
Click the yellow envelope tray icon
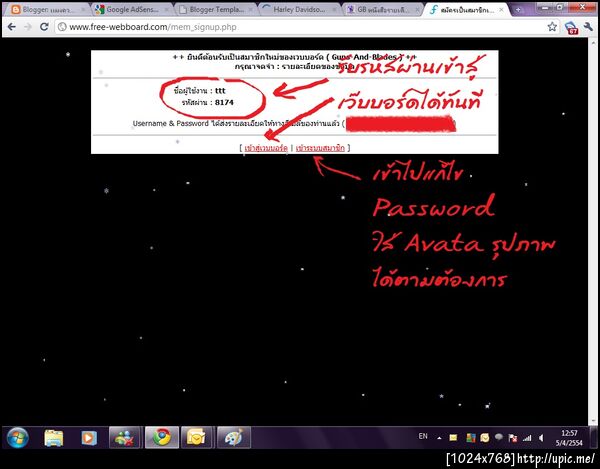453,438
